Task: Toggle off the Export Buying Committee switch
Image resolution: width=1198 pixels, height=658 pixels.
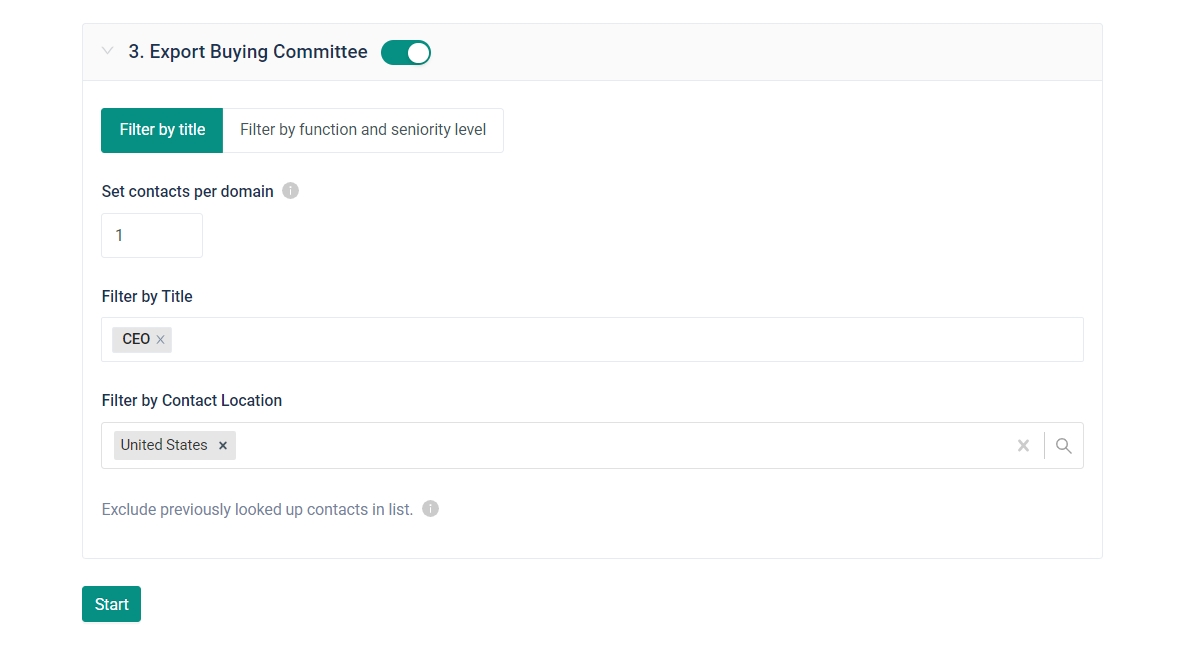Action: (406, 52)
